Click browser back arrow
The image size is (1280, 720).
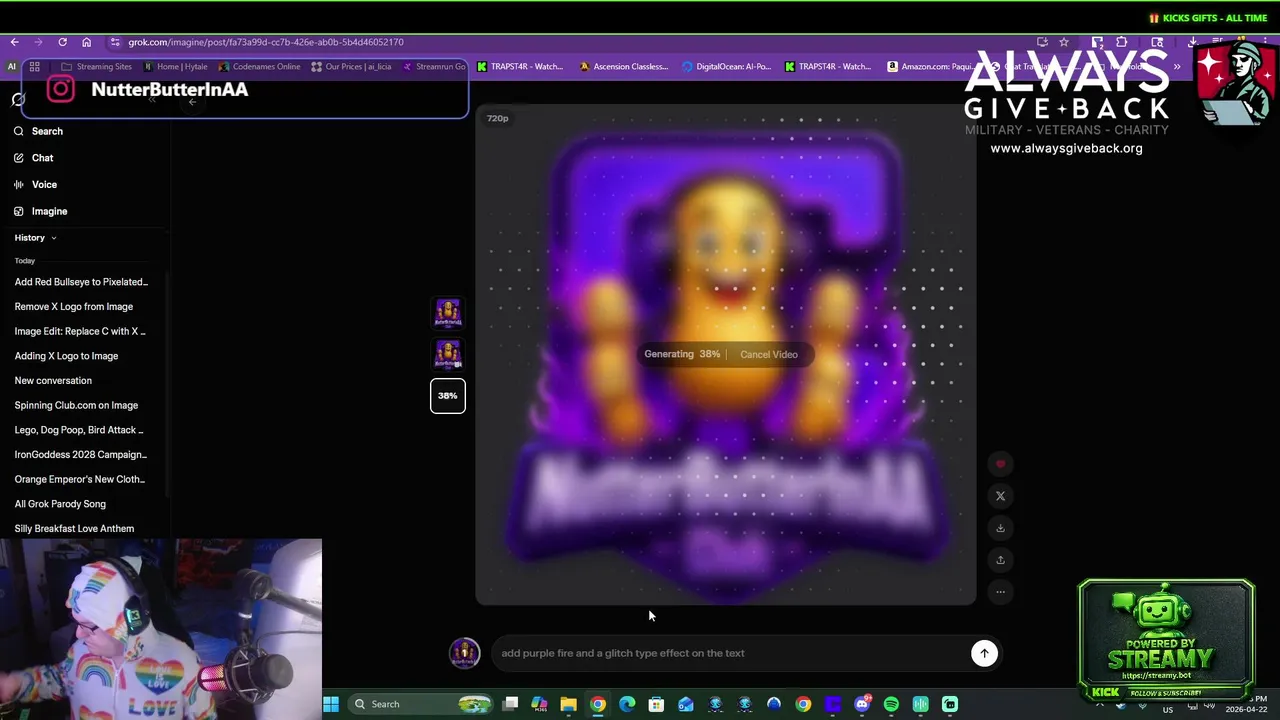coord(15,42)
